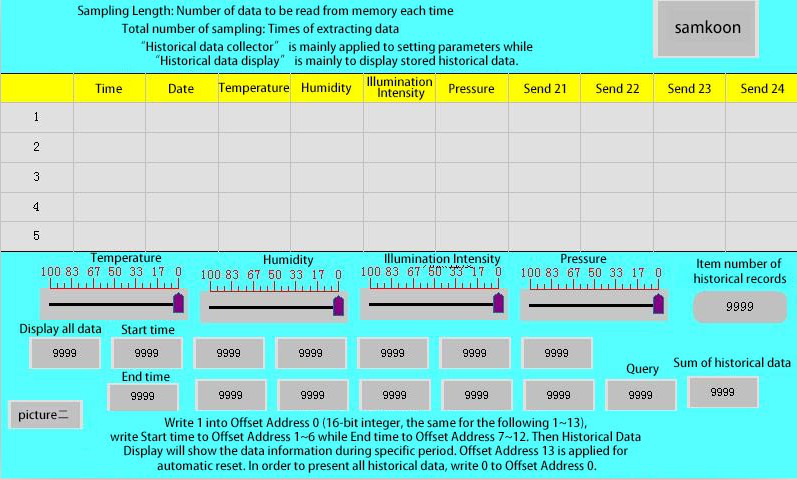Select row 5 in the historical table
Image resolution: width=797 pixels, height=480 pixels.
[400, 236]
